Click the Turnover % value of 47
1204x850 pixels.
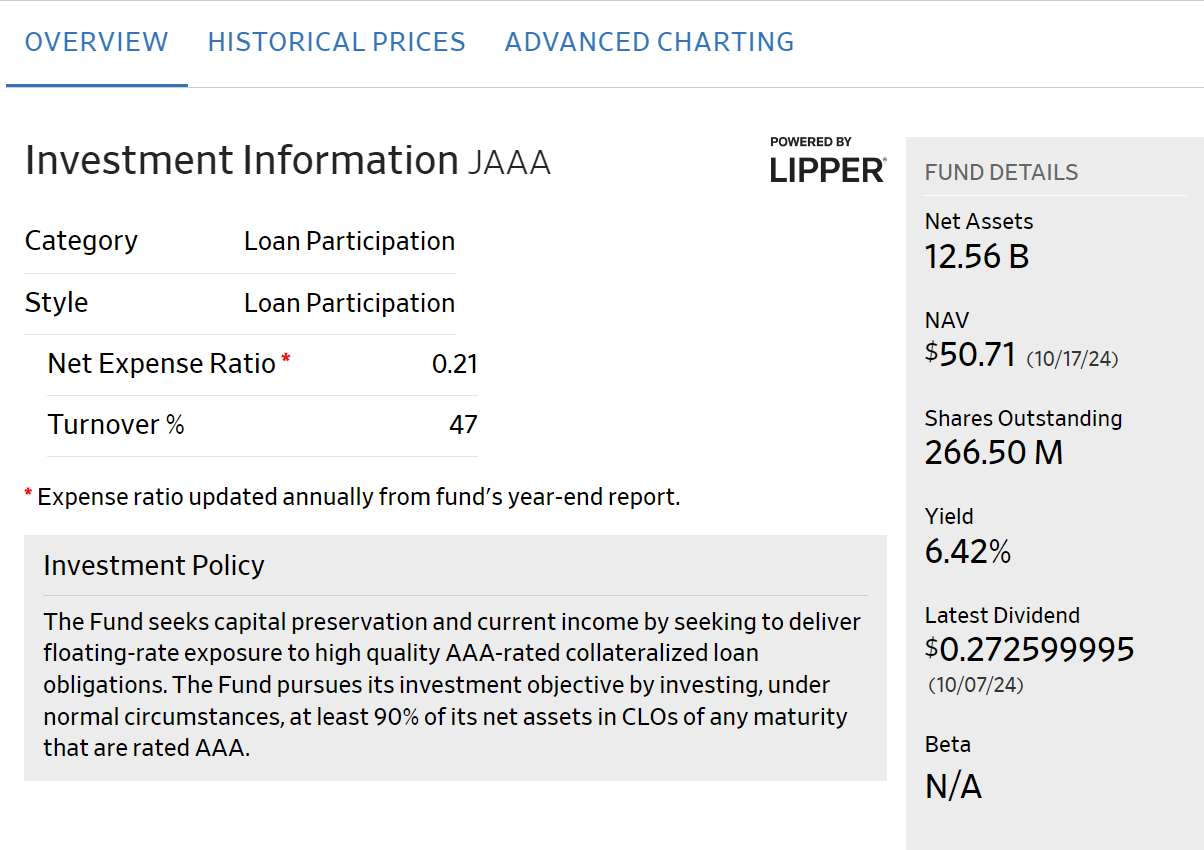click(x=464, y=424)
